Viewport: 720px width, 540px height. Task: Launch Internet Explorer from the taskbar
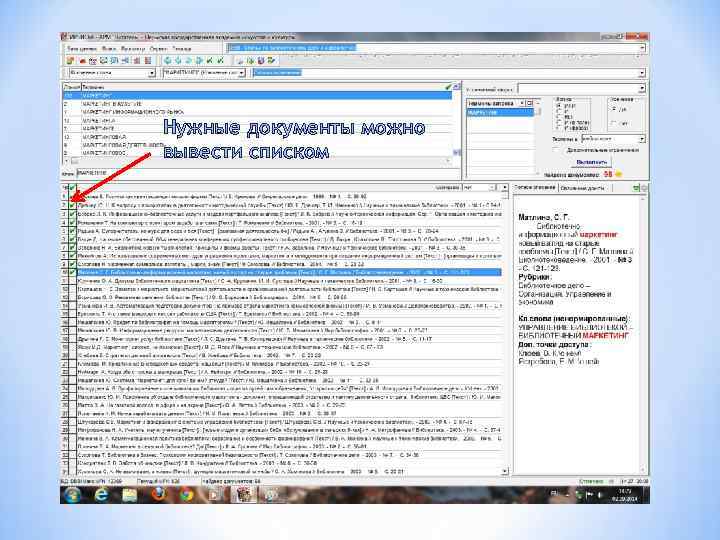pyautogui.click(x=101, y=495)
